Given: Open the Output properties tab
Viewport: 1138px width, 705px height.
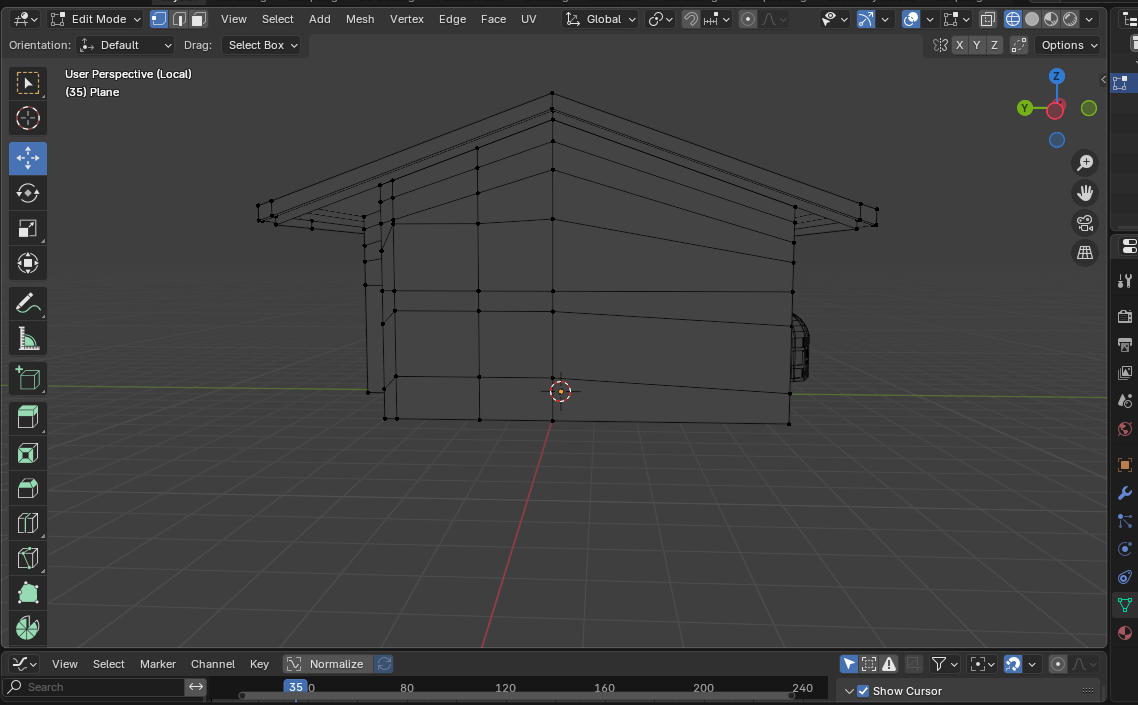Looking at the screenshot, I should click(1125, 344).
